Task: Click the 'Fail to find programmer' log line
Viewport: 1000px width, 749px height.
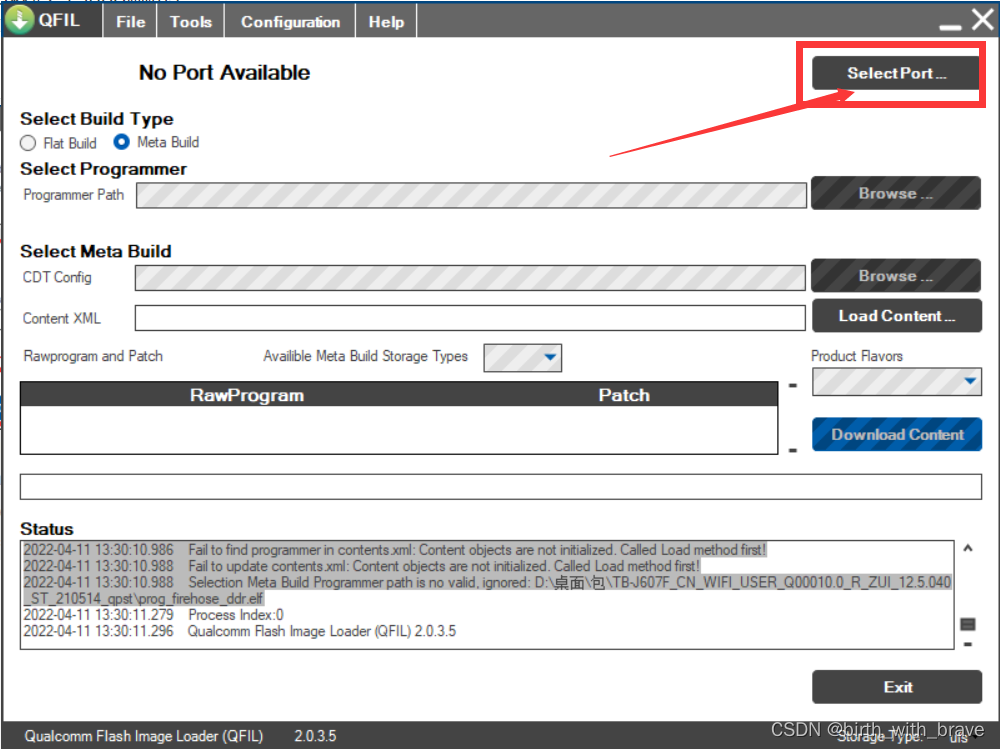Action: [x=395, y=550]
